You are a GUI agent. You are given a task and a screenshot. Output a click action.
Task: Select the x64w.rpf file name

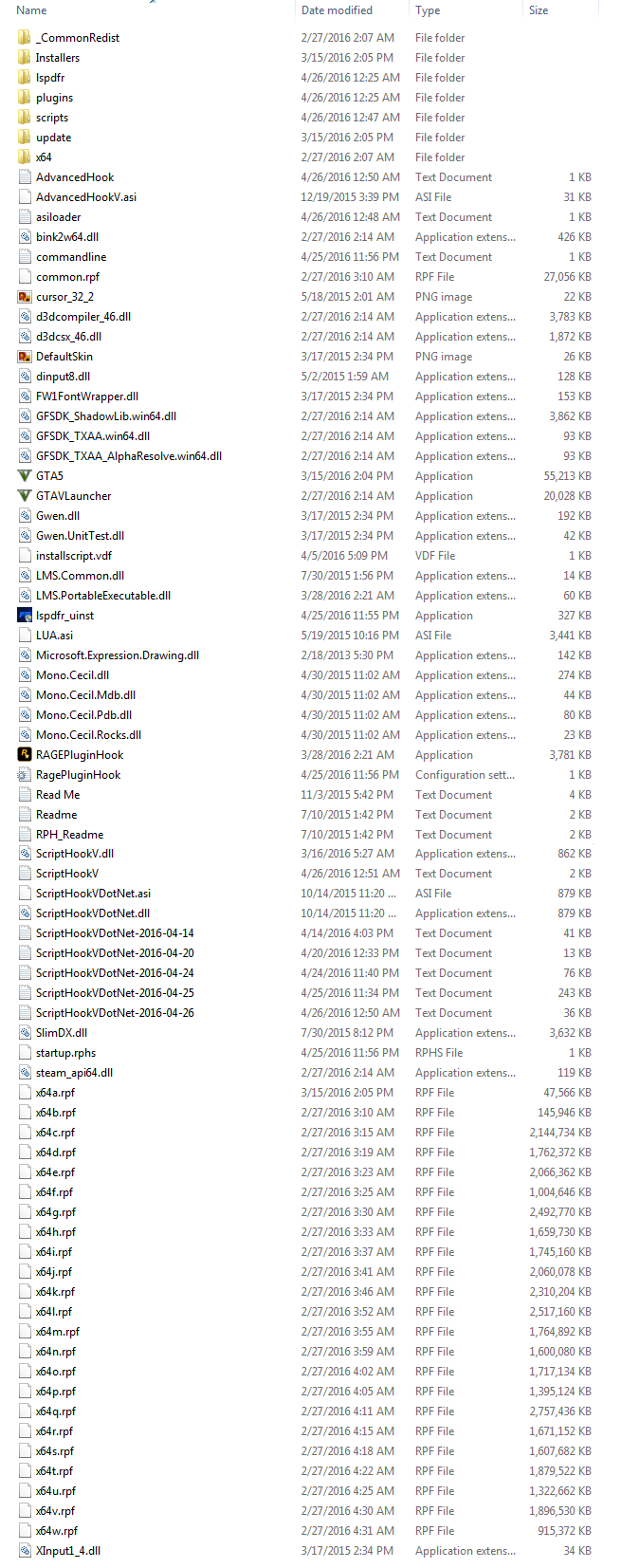pos(57,1531)
